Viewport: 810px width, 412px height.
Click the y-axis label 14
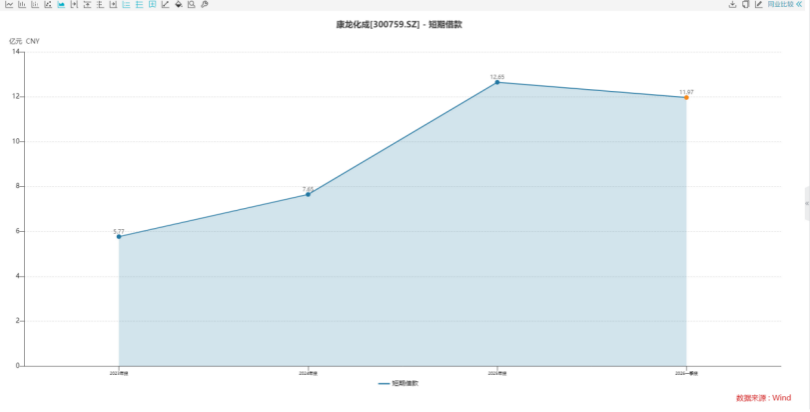[15, 52]
